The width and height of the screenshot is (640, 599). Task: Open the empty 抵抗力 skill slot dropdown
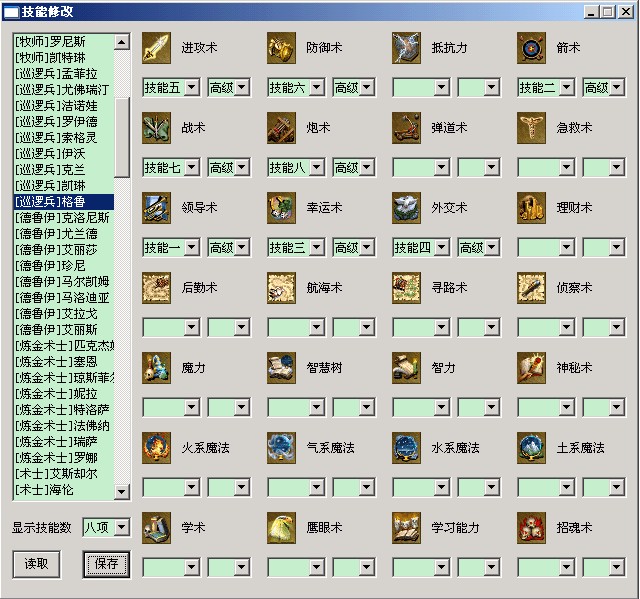(421, 87)
